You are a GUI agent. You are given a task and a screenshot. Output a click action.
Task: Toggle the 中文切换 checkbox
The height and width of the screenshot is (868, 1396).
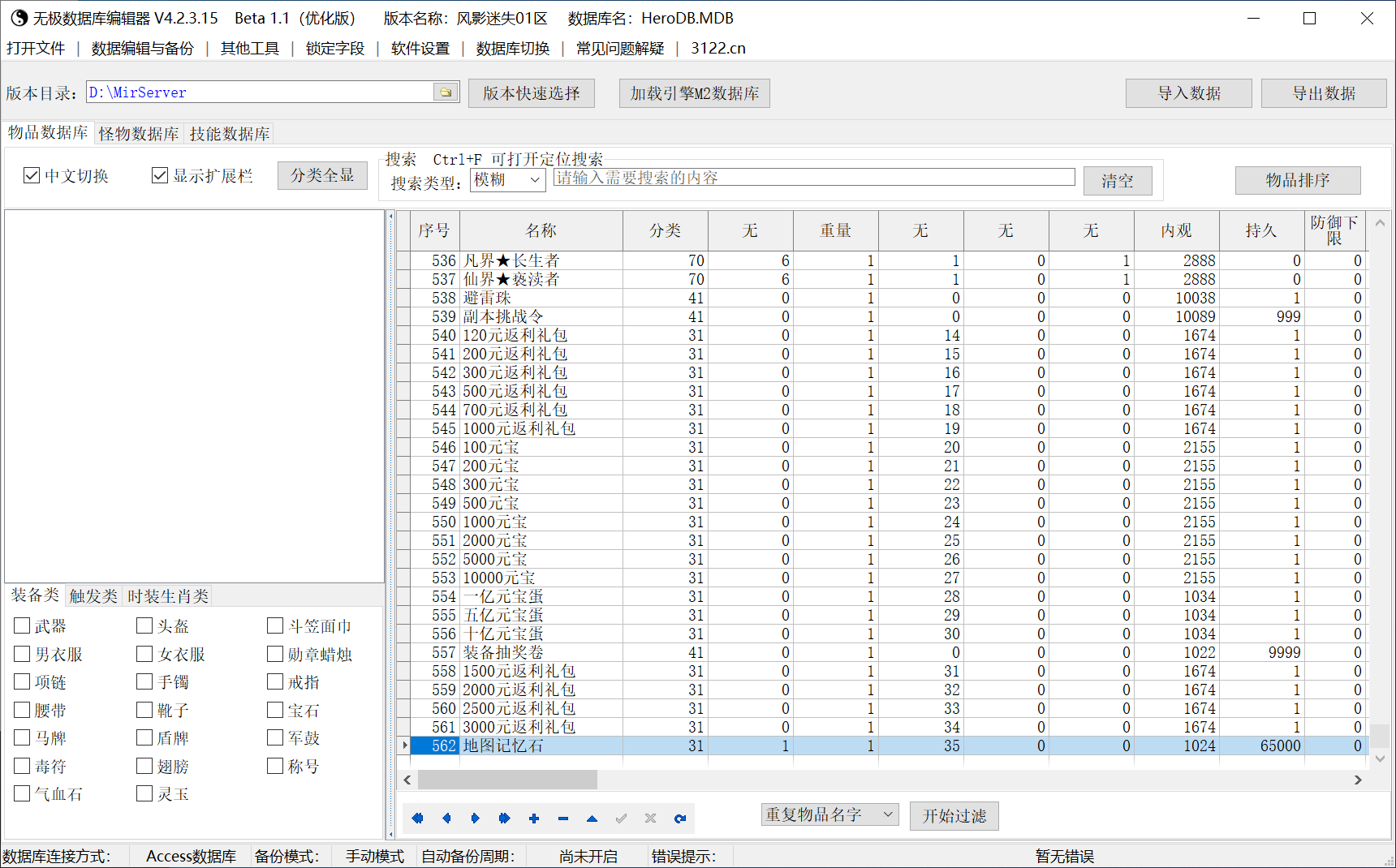tap(32, 175)
